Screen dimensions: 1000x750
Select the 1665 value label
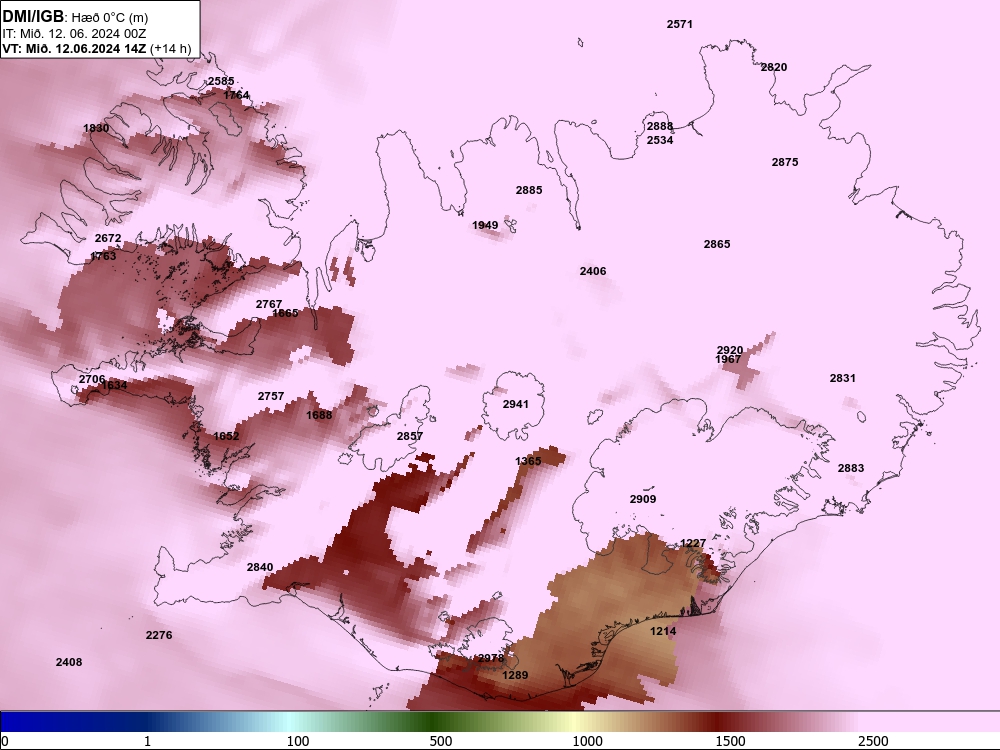(x=285, y=313)
